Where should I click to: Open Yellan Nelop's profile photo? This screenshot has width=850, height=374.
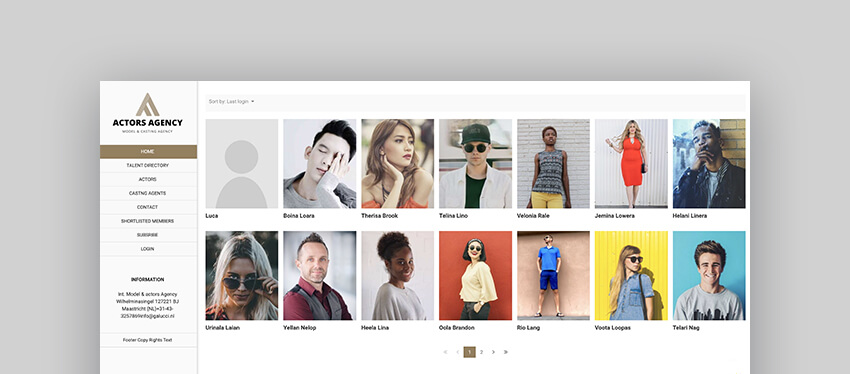pos(320,276)
